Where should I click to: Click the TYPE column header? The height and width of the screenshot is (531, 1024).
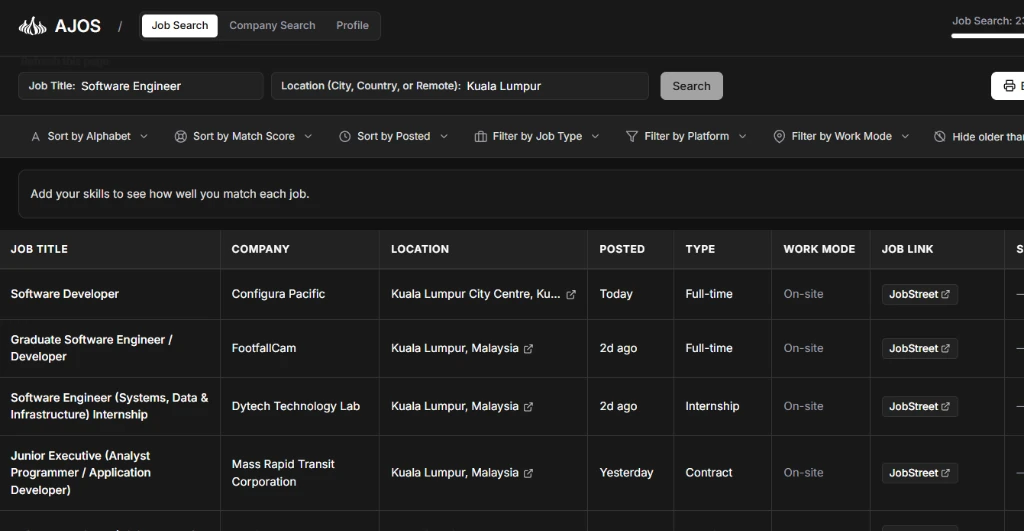[x=700, y=249]
